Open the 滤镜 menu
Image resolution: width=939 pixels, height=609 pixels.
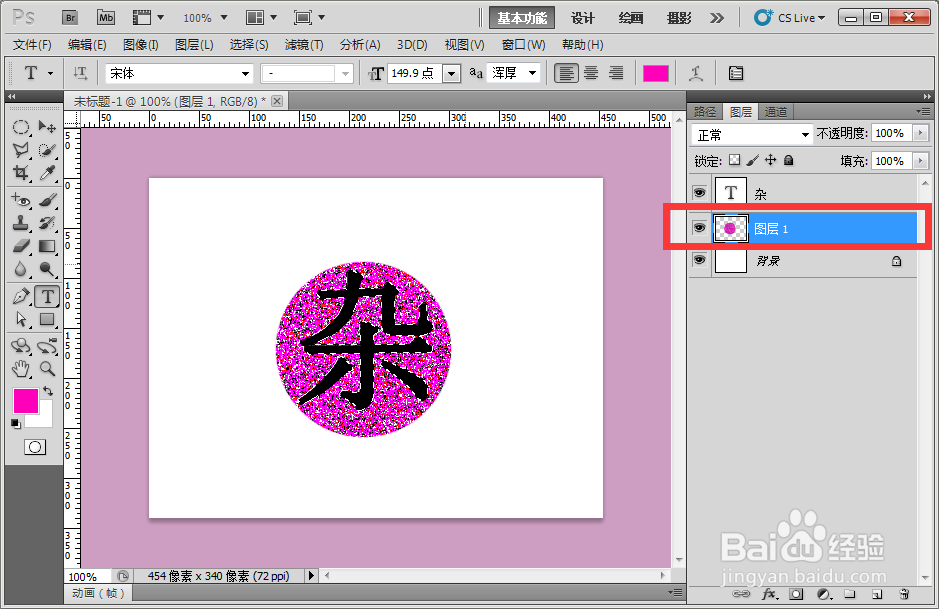302,44
